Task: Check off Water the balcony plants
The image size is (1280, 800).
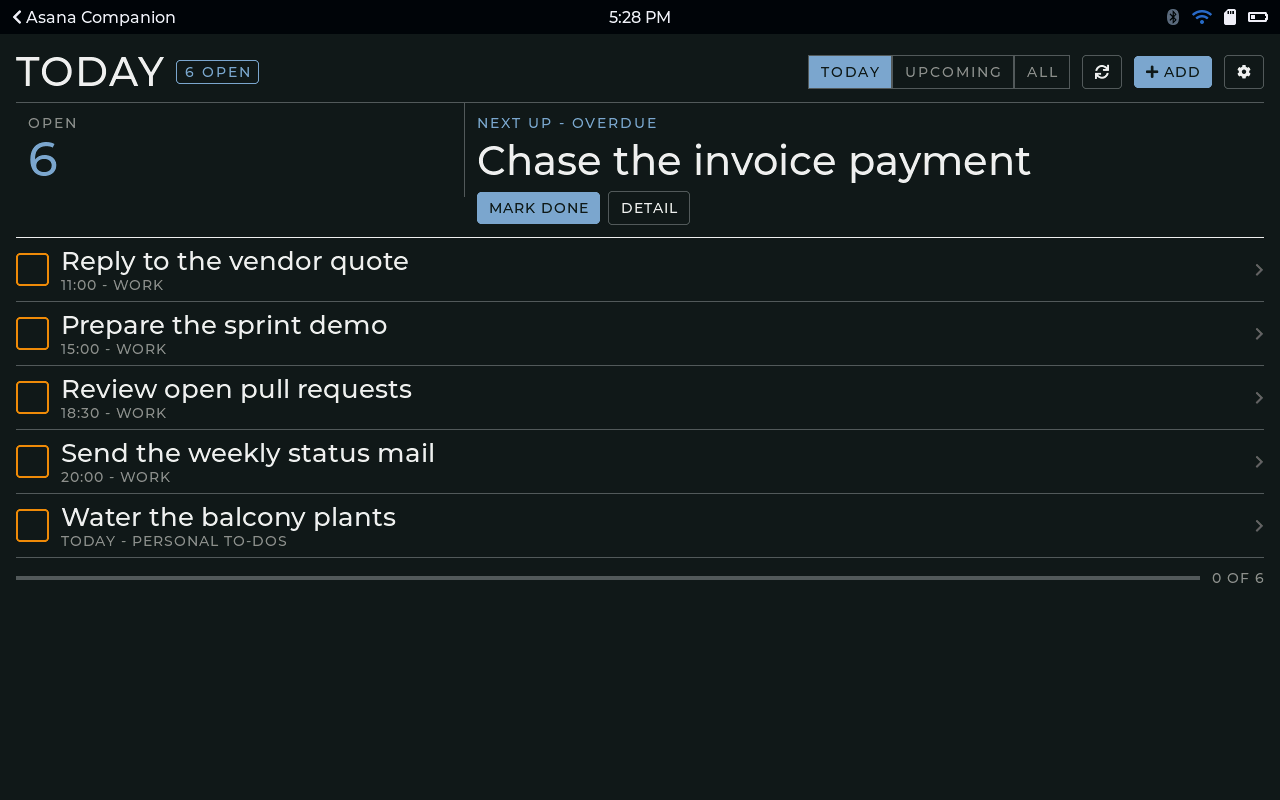Action: (x=32, y=525)
